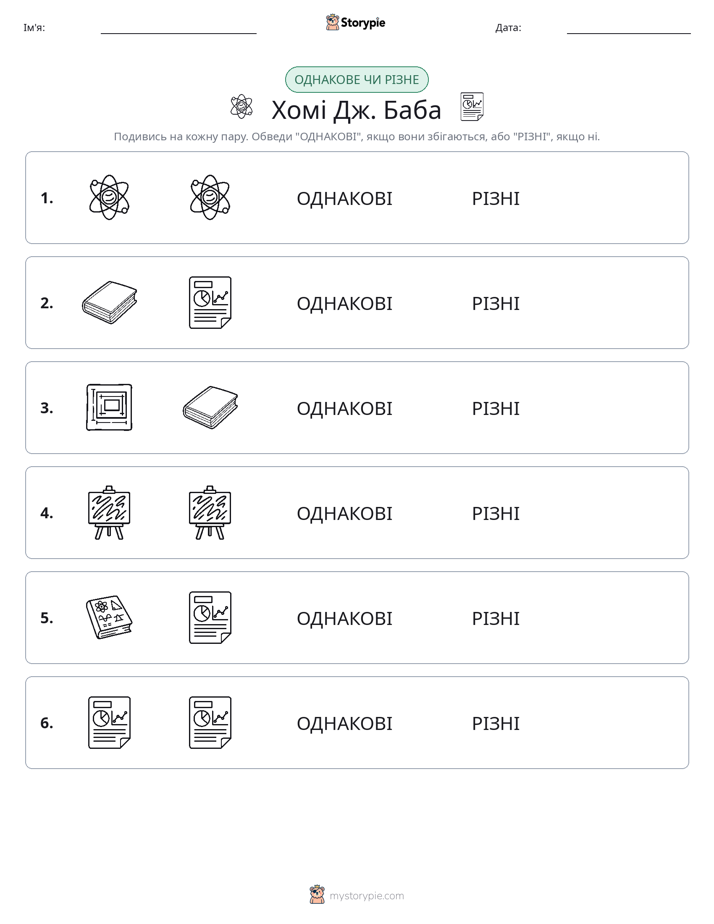This screenshot has height=924, width=714.
Task: Click the blueprint frame icon in row 3
Action: (x=109, y=407)
